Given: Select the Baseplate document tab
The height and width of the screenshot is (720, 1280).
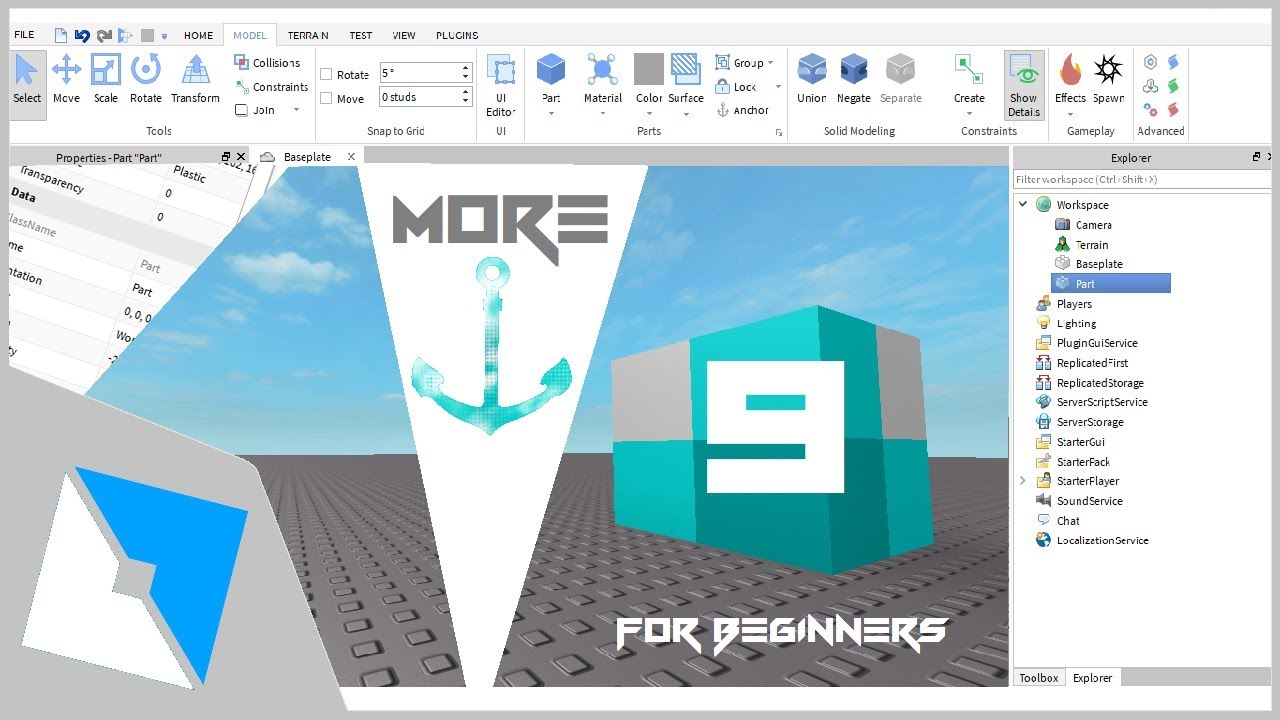Looking at the screenshot, I should point(307,157).
